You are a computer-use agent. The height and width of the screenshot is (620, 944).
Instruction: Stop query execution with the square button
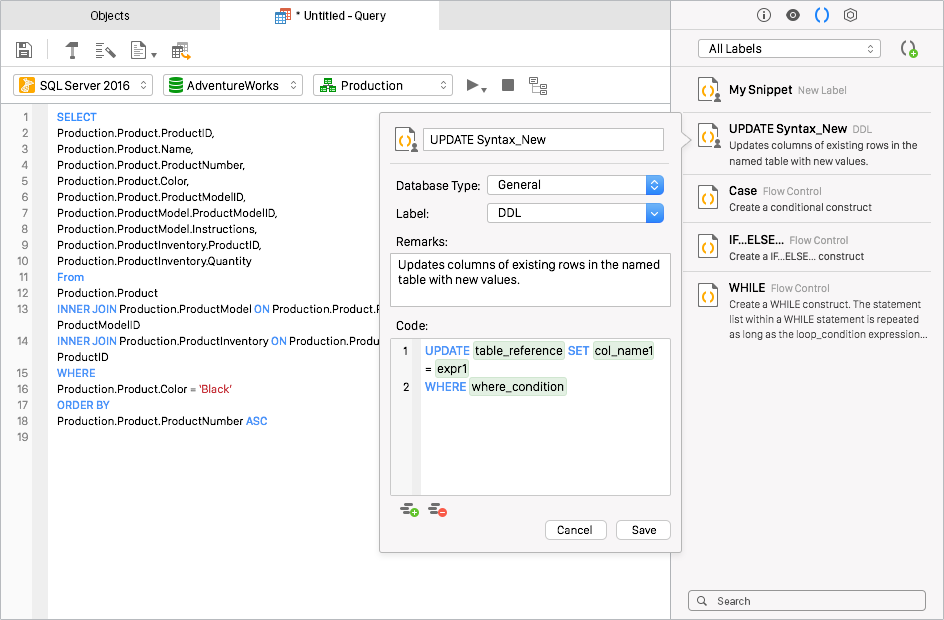coord(508,85)
